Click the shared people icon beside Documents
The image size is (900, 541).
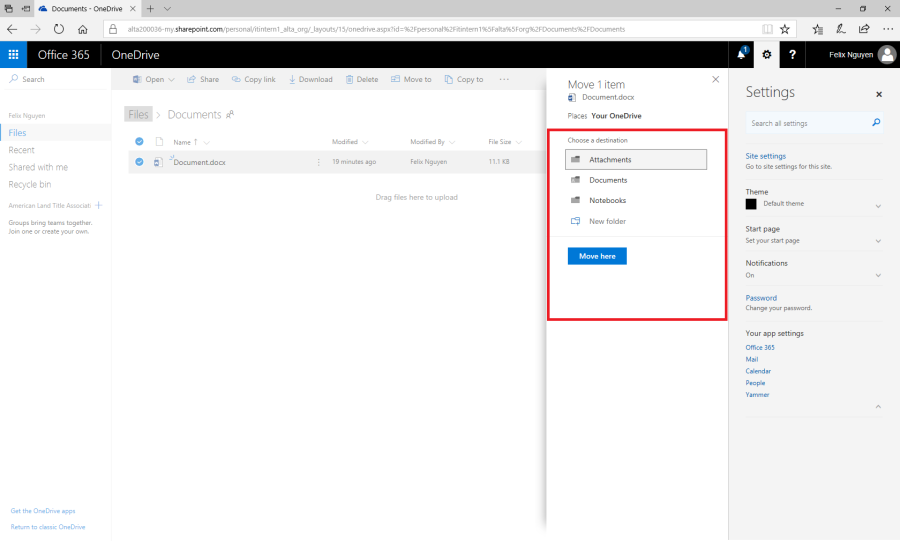tap(230, 114)
